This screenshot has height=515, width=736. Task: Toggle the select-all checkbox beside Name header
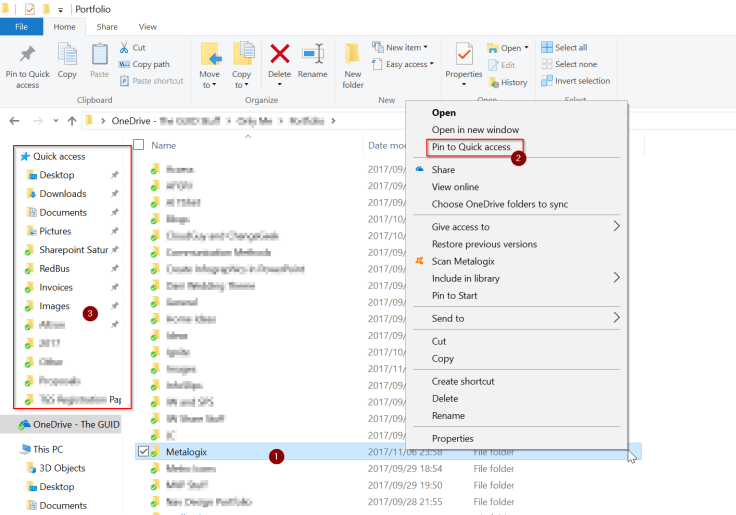pyautogui.click(x=138, y=145)
